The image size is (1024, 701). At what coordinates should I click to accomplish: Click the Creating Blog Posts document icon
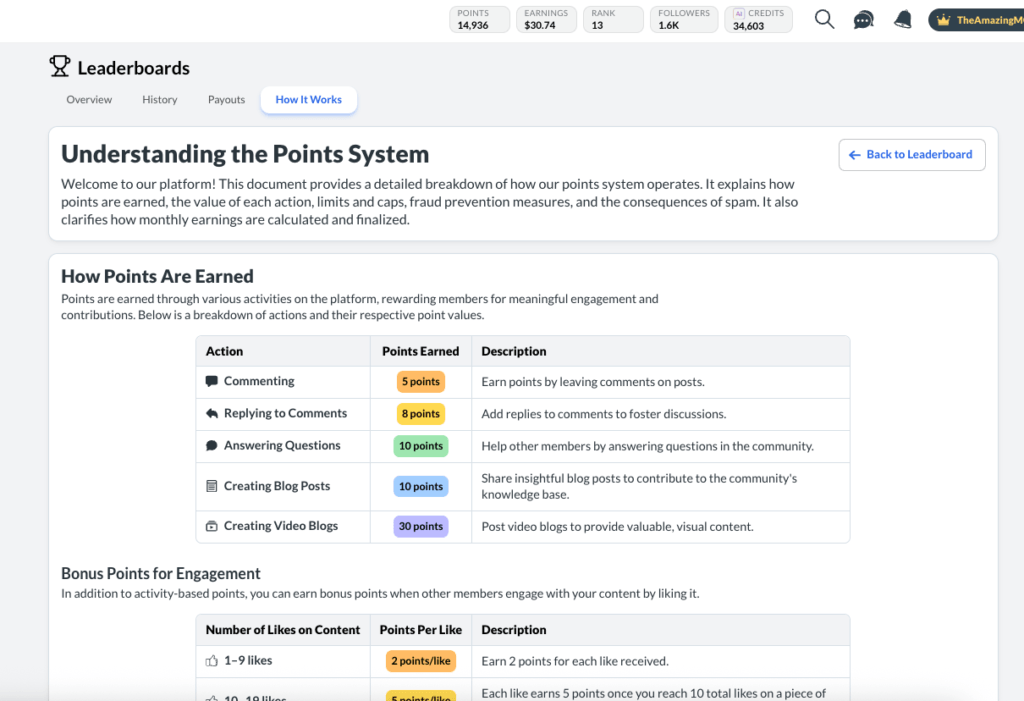(x=212, y=485)
